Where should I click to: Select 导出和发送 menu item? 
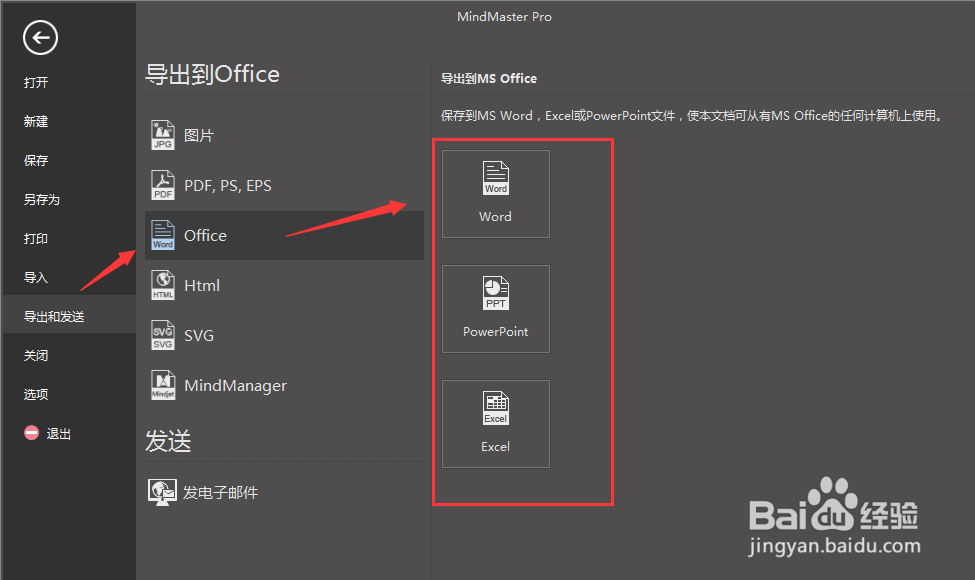tap(54, 317)
